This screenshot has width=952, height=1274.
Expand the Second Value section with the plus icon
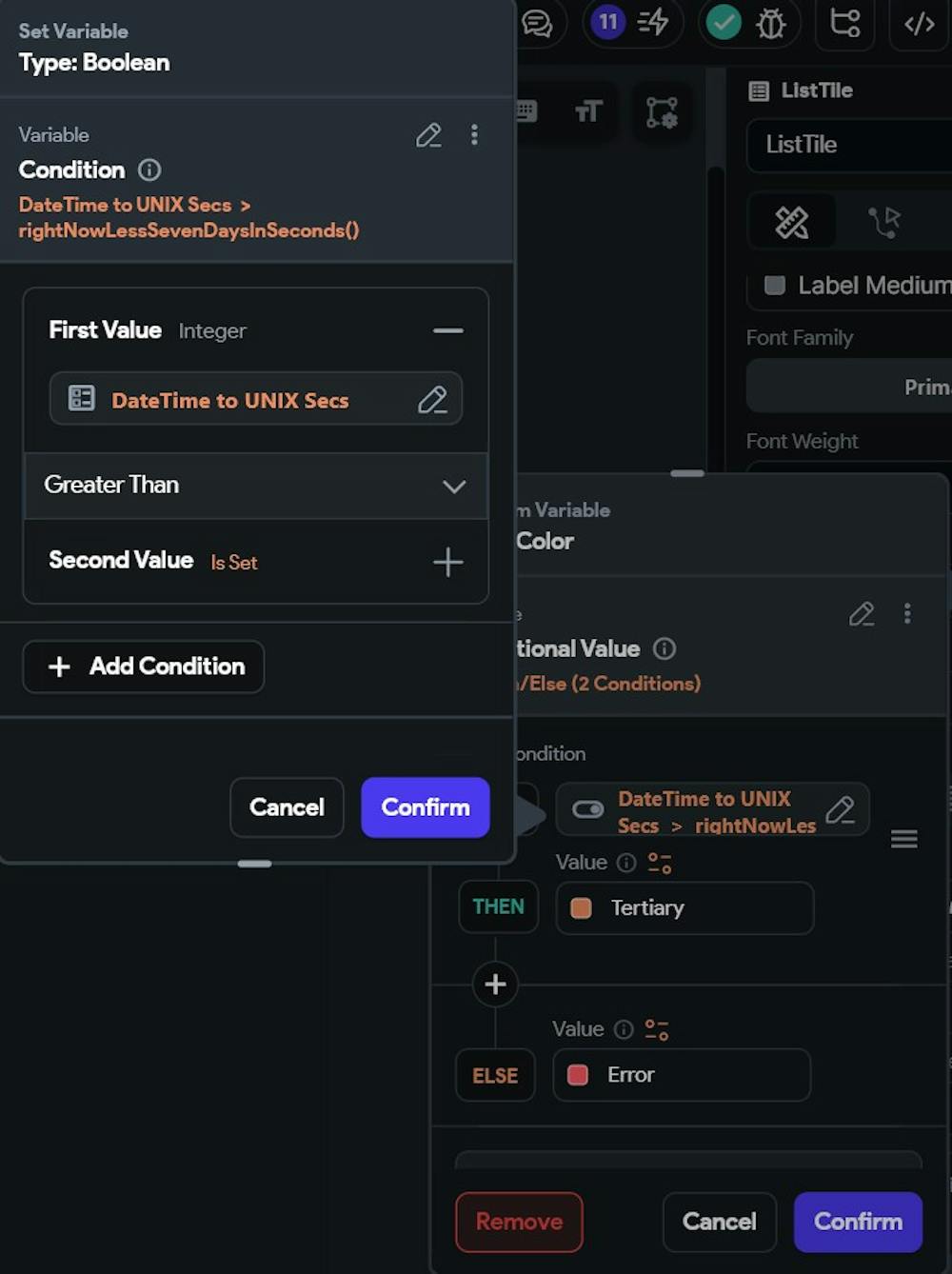pyautogui.click(x=447, y=562)
